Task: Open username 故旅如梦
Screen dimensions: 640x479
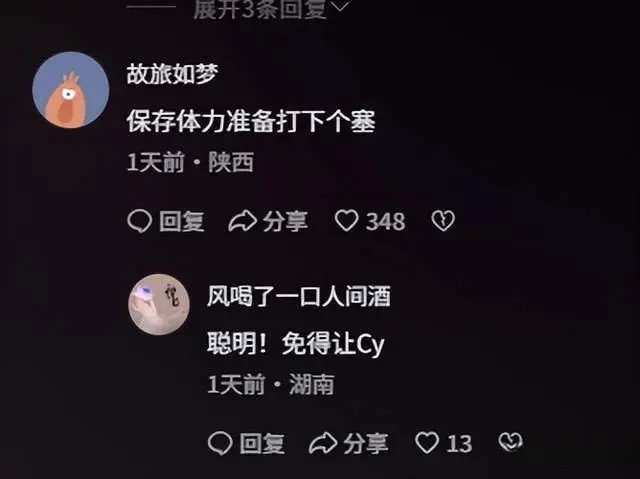Action: click(172, 74)
